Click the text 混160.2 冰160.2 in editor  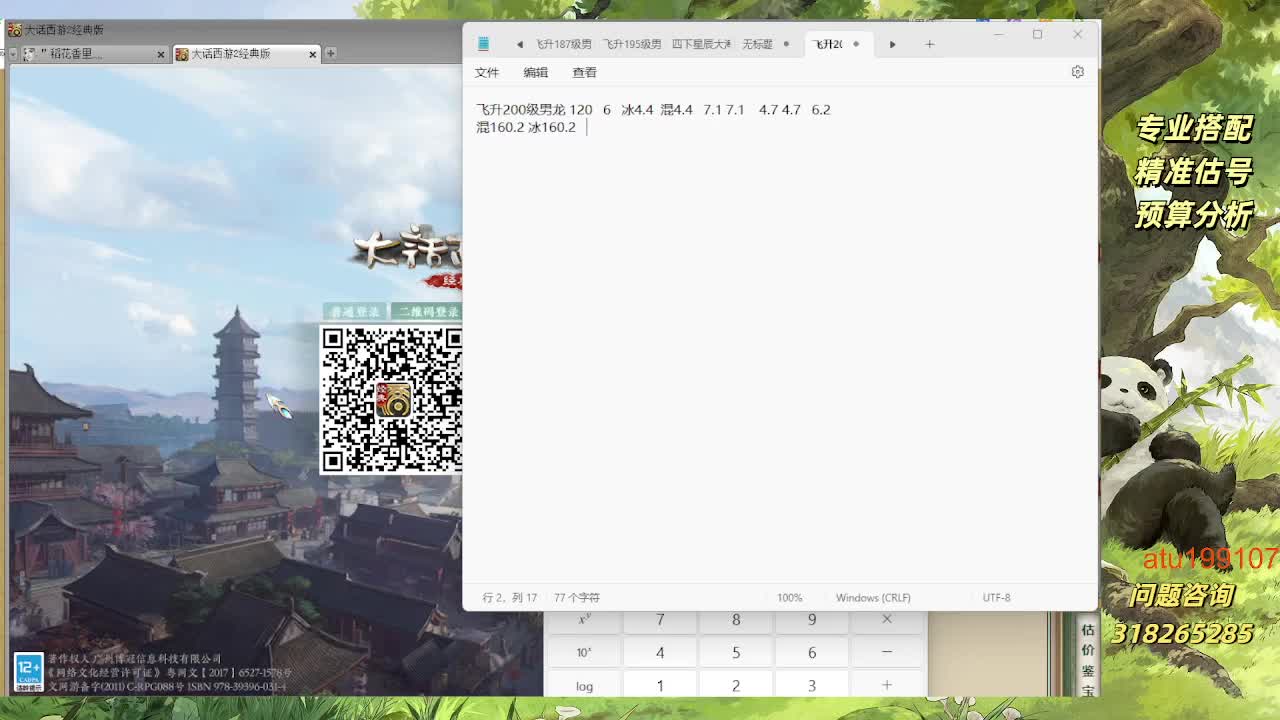click(526, 128)
